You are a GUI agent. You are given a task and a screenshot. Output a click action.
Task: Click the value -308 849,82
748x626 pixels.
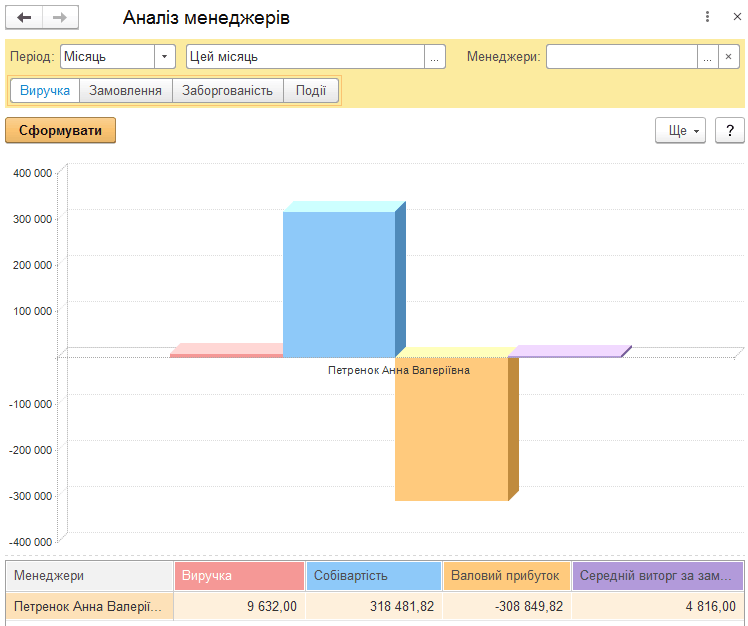coord(529,606)
